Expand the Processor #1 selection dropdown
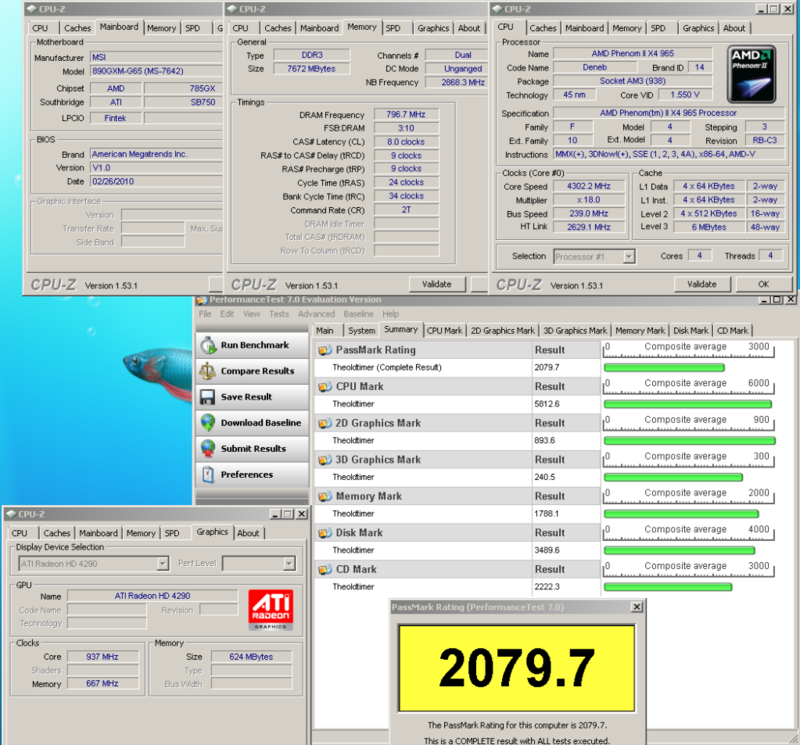This screenshot has height=745, width=800. pos(628,257)
